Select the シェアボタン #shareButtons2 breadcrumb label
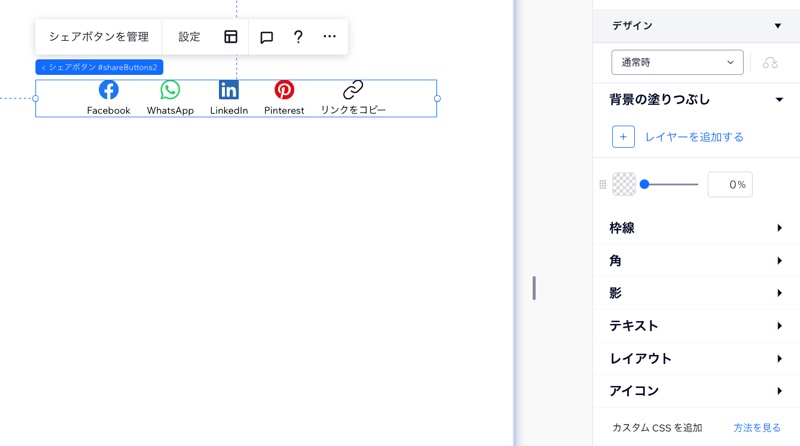The height and width of the screenshot is (446, 800). (99, 67)
